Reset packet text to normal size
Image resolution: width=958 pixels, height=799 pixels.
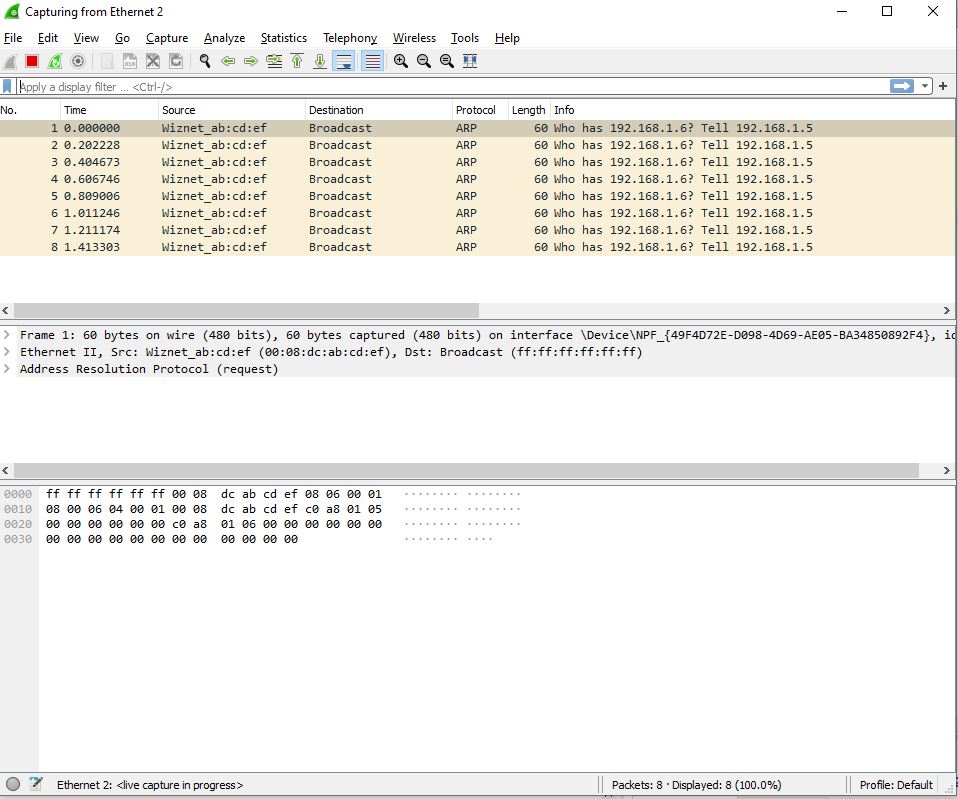pos(447,61)
